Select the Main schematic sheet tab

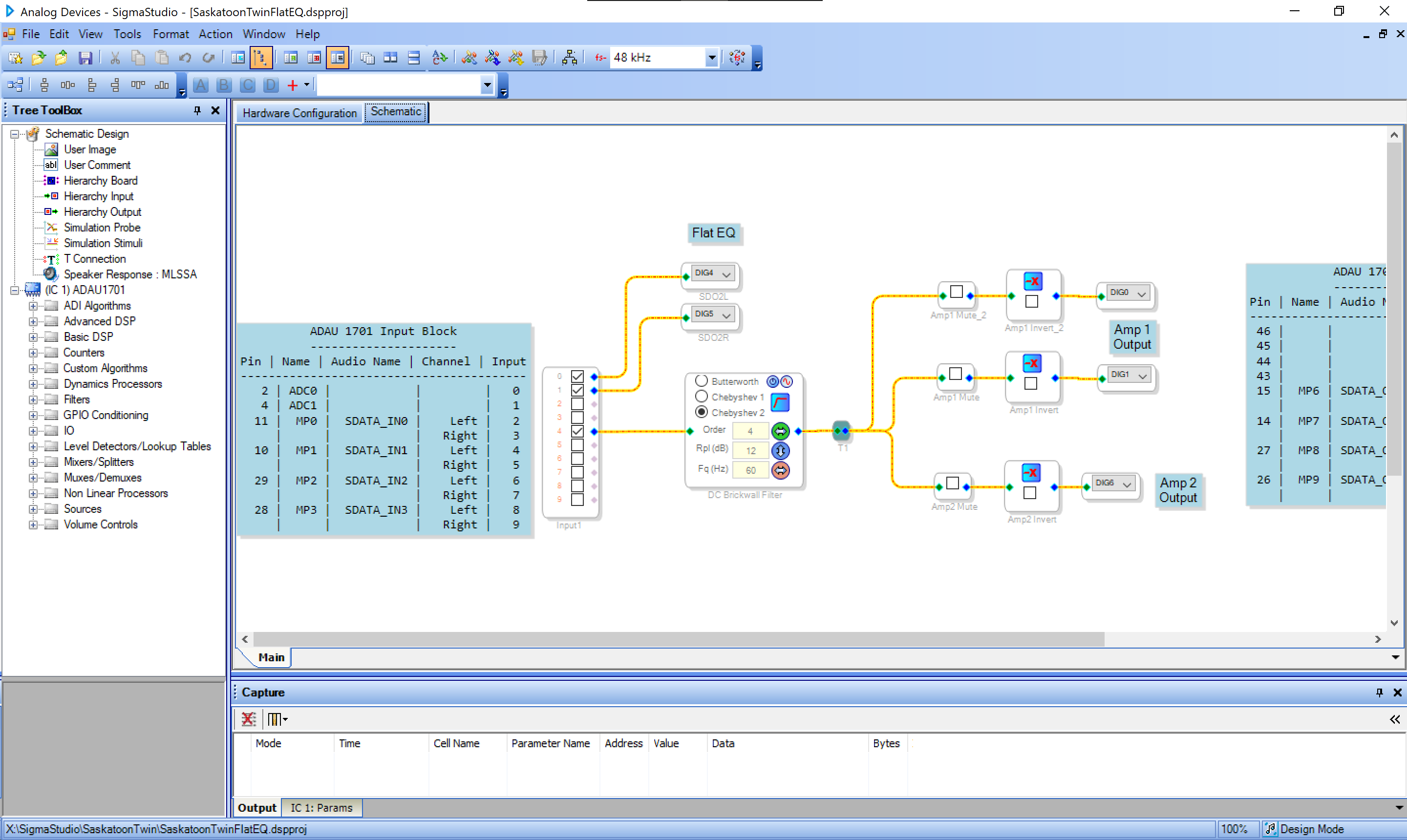click(x=271, y=658)
